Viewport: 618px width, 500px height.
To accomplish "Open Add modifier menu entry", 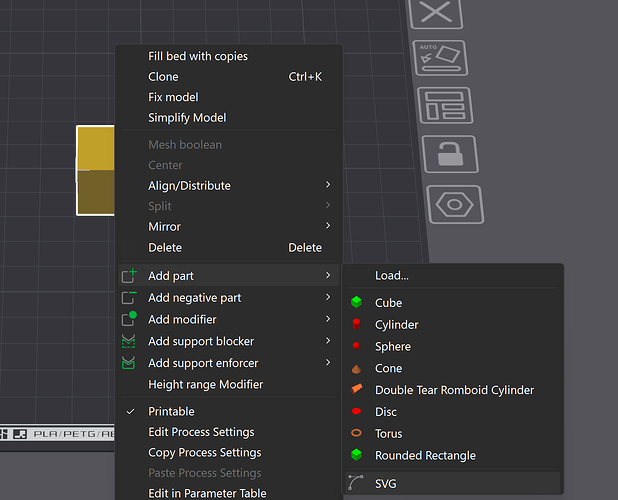I will point(182,319).
